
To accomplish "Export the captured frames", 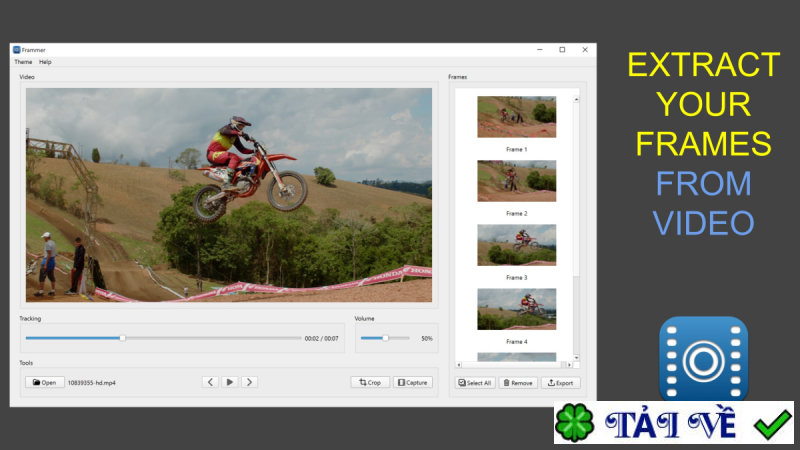I will click(560, 382).
